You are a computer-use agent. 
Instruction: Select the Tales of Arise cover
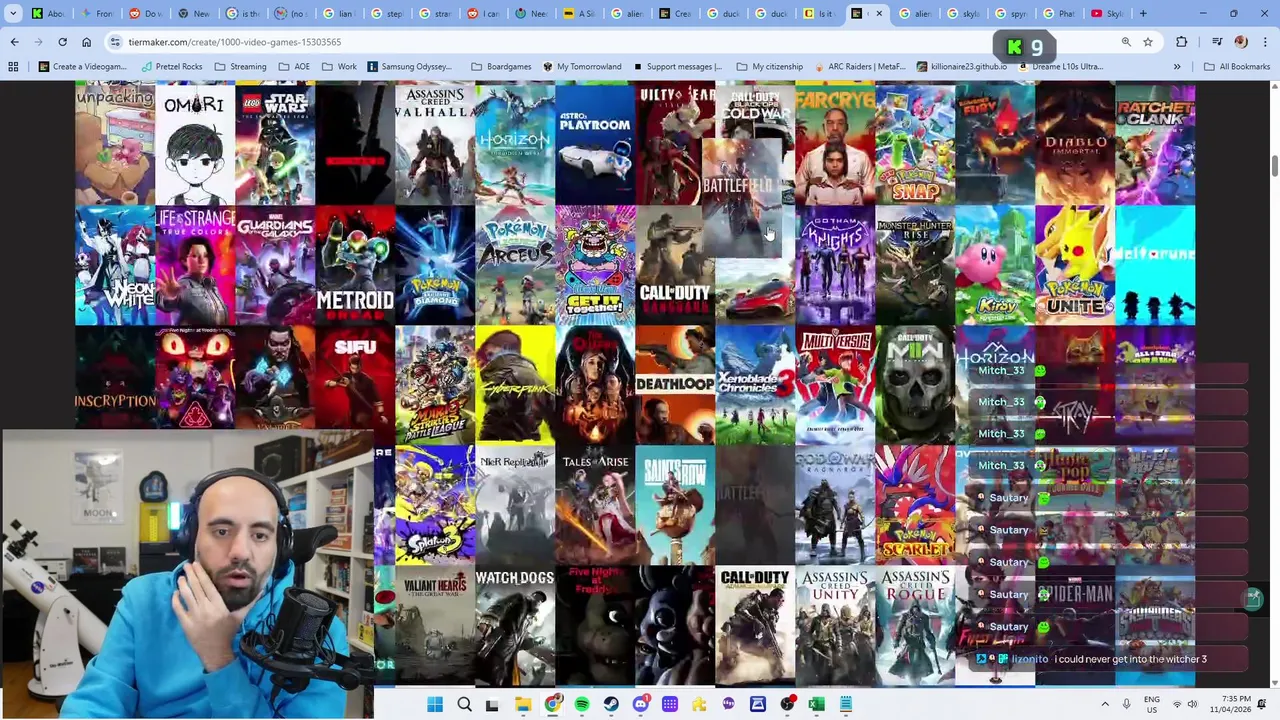click(595, 505)
